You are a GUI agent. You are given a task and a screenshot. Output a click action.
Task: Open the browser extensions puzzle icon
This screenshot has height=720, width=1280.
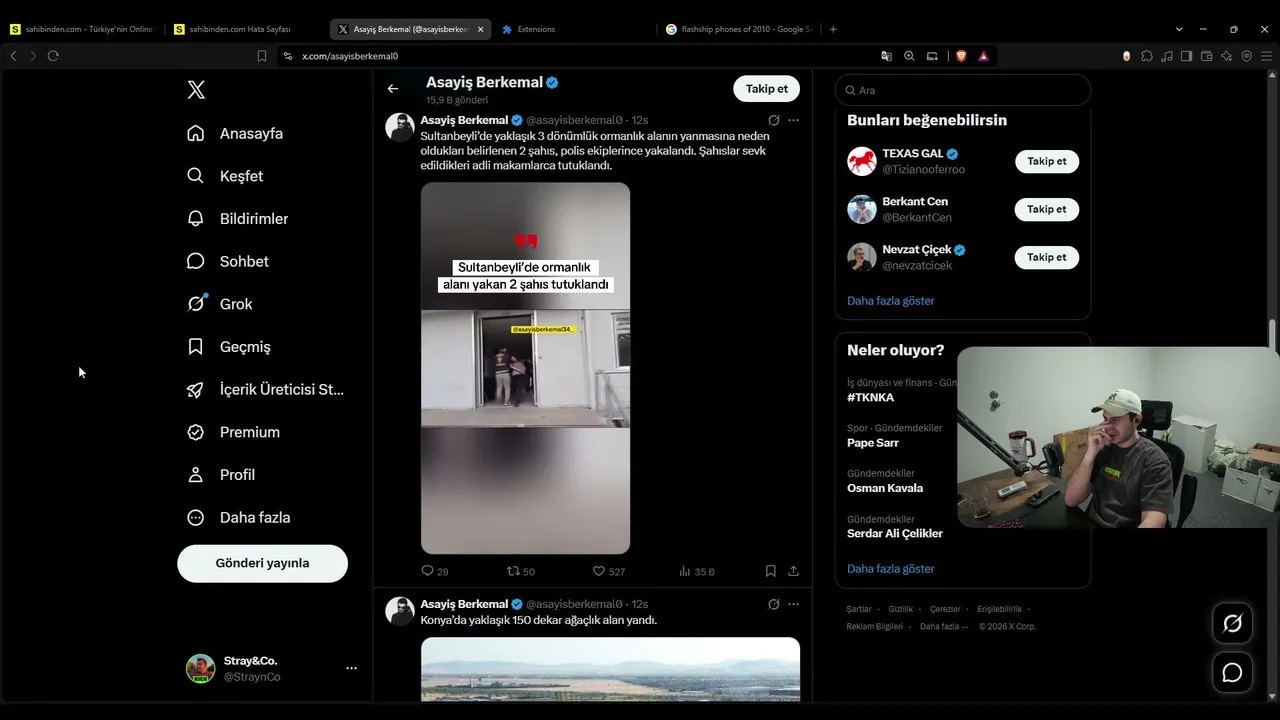(1147, 56)
